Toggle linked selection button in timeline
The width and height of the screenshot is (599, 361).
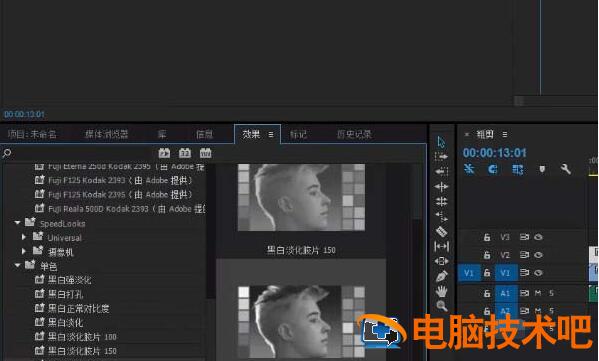point(517,169)
